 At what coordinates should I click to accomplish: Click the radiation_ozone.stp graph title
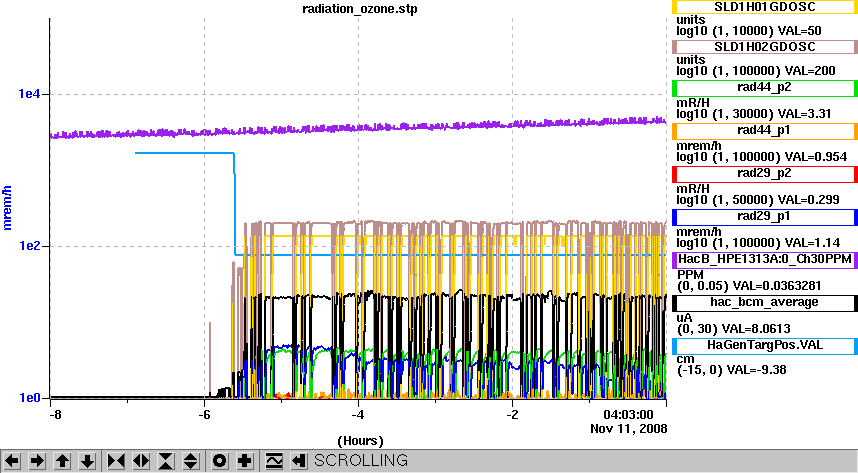tap(360, 9)
